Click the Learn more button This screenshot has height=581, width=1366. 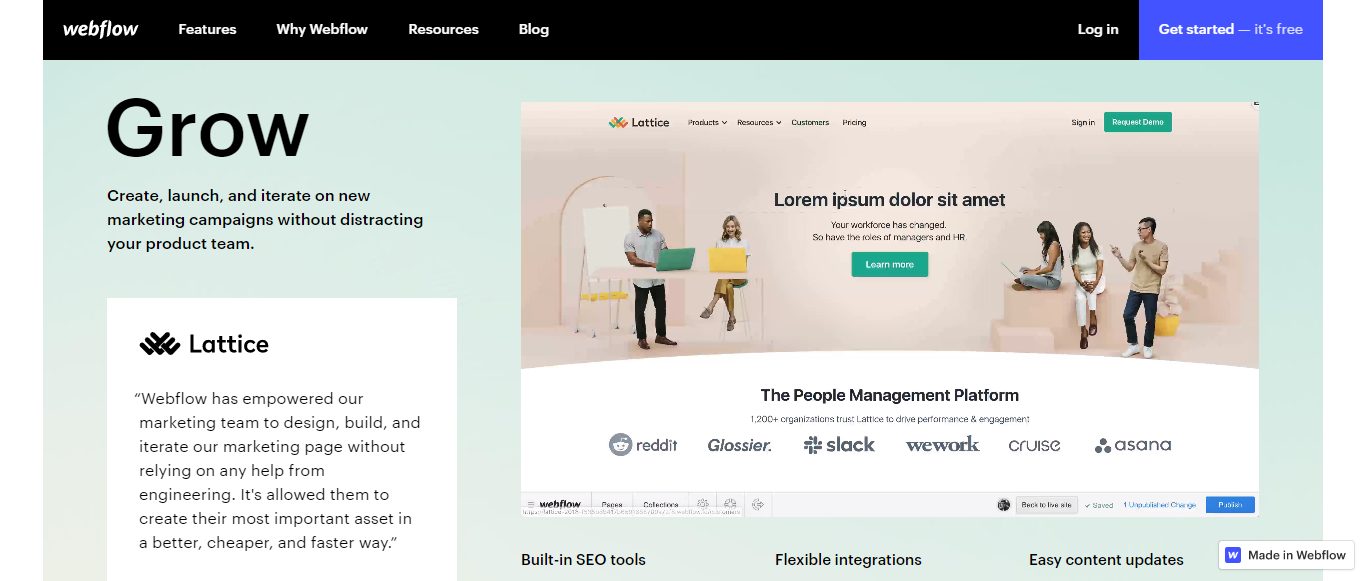[x=890, y=265]
